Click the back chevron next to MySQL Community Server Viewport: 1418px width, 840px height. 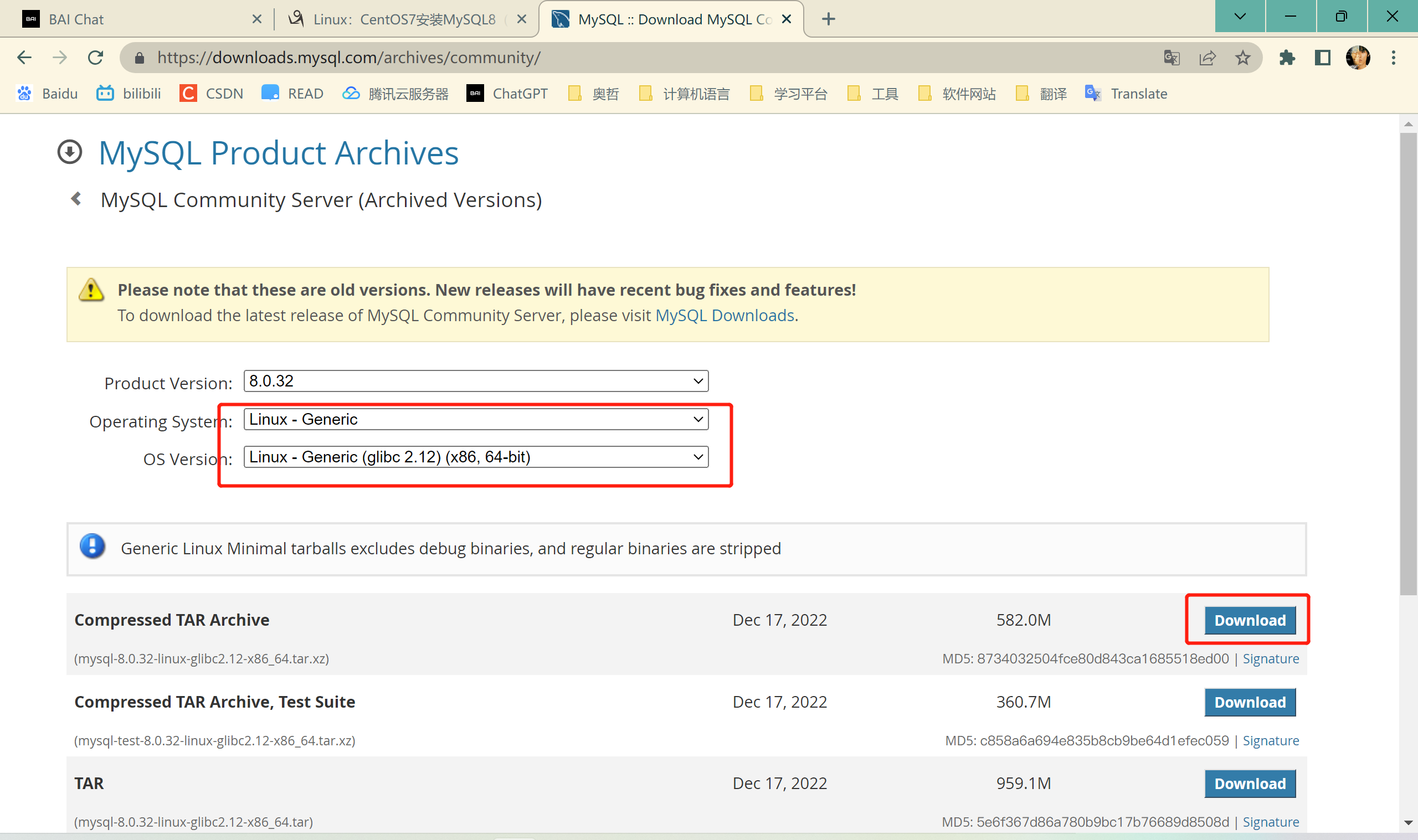click(76, 199)
